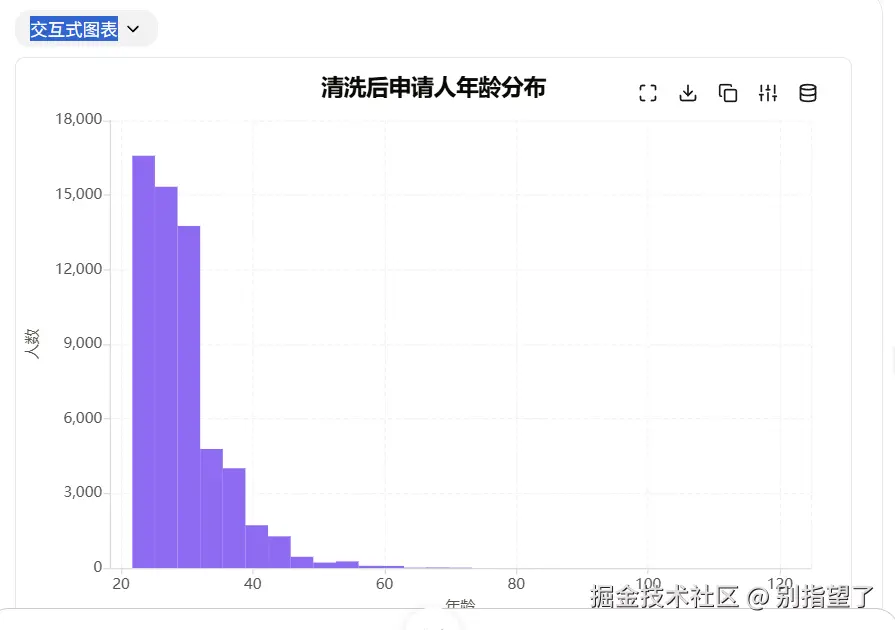Click y-axis label 12,000

[x=79, y=269]
